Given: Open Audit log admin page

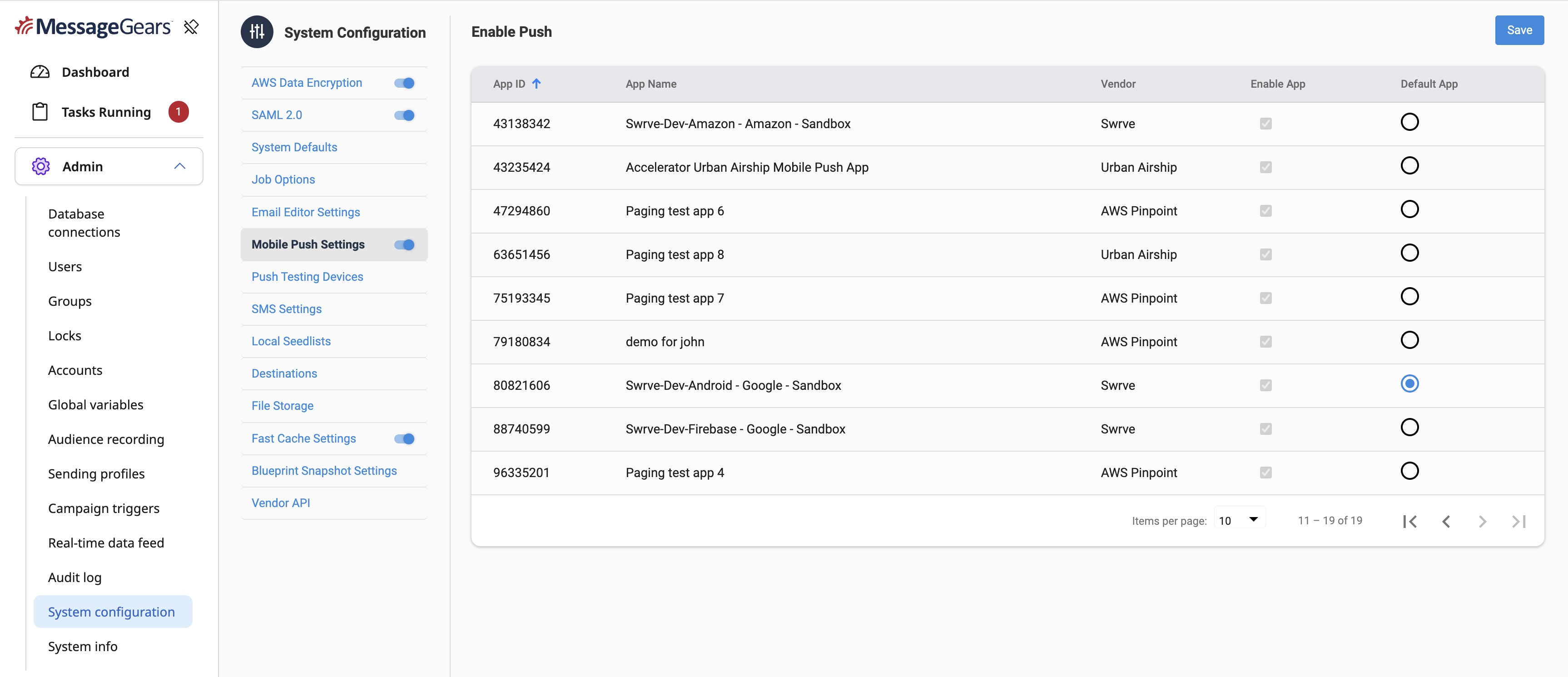Looking at the screenshot, I should (74, 577).
